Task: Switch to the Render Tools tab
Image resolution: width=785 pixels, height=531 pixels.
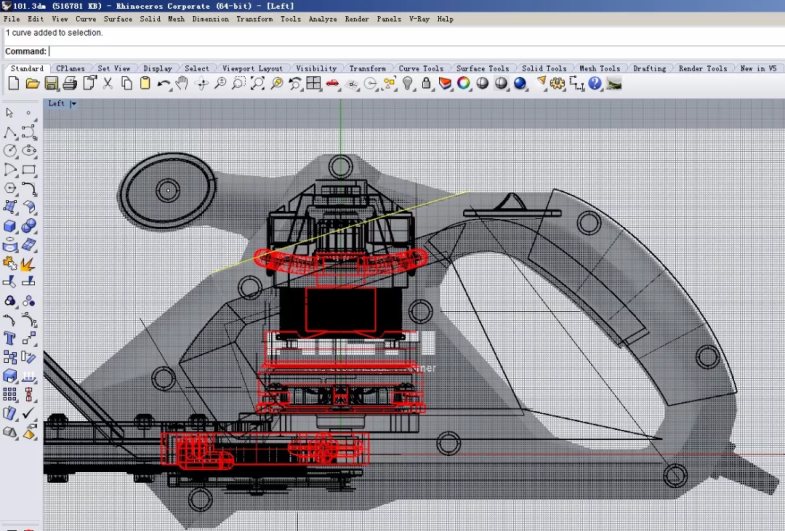Action: click(702, 69)
